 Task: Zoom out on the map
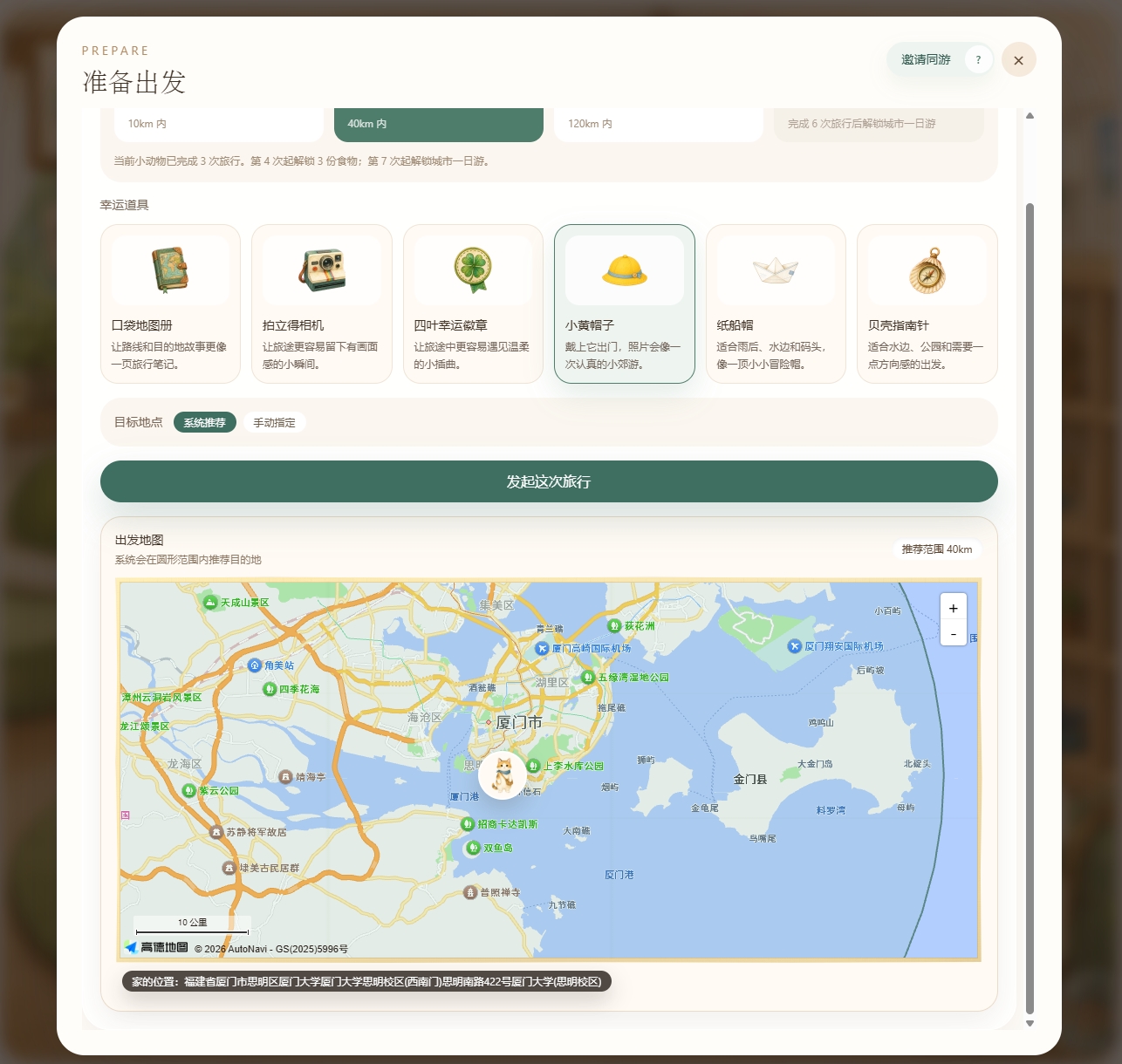click(x=953, y=633)
